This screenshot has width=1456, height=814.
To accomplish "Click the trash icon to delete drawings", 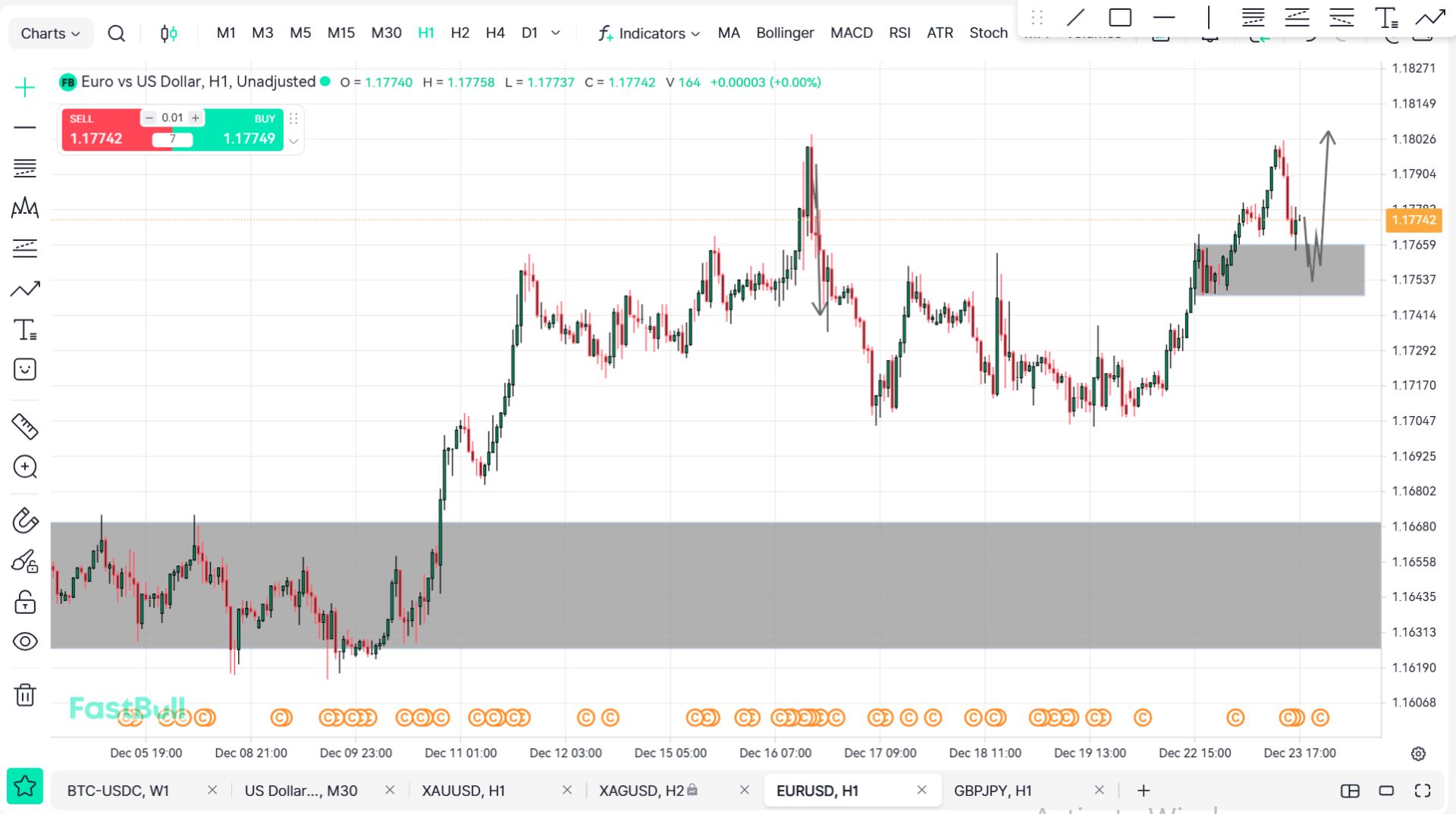I will point(25,694).
